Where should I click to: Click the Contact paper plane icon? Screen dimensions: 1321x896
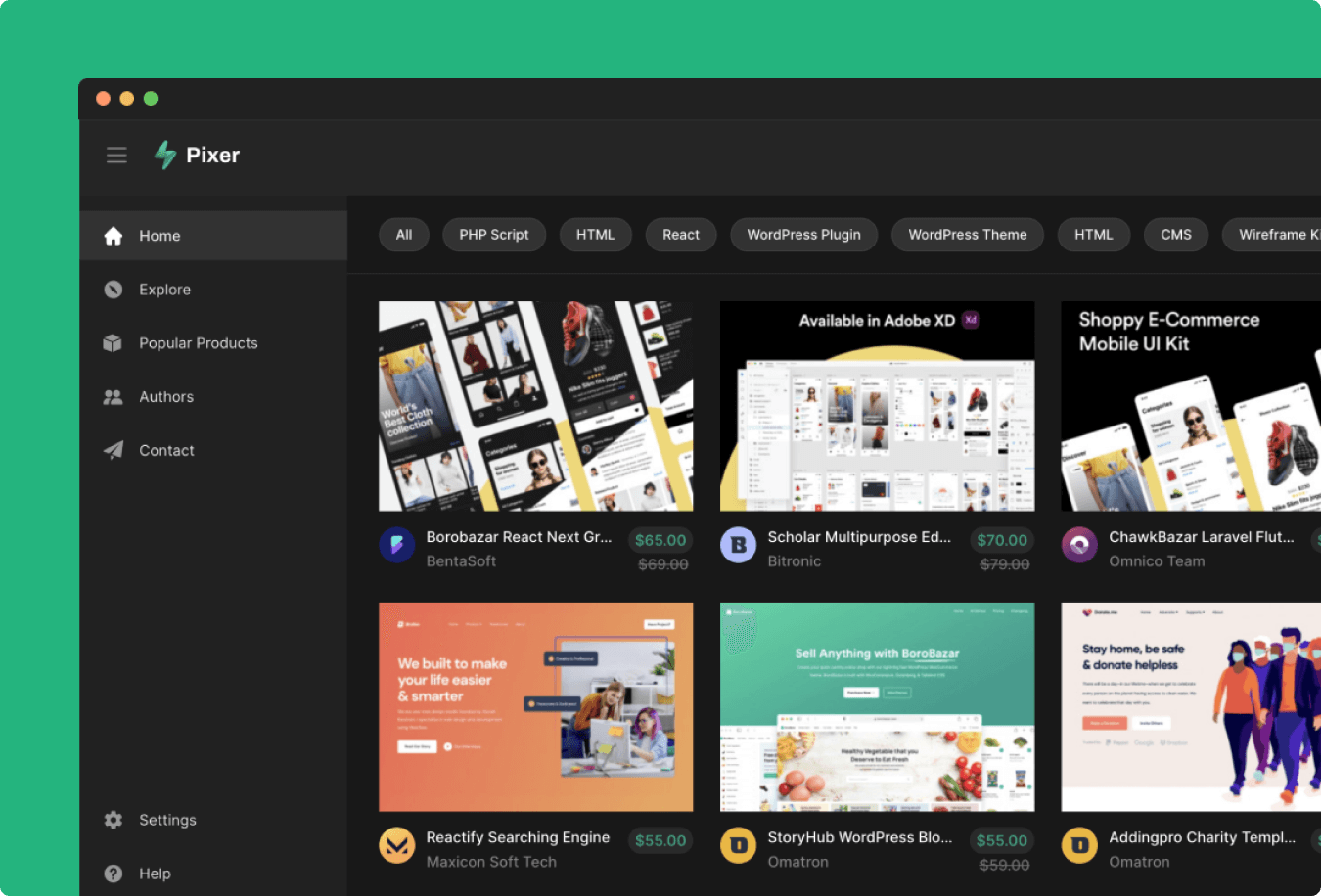click(114, 450)
